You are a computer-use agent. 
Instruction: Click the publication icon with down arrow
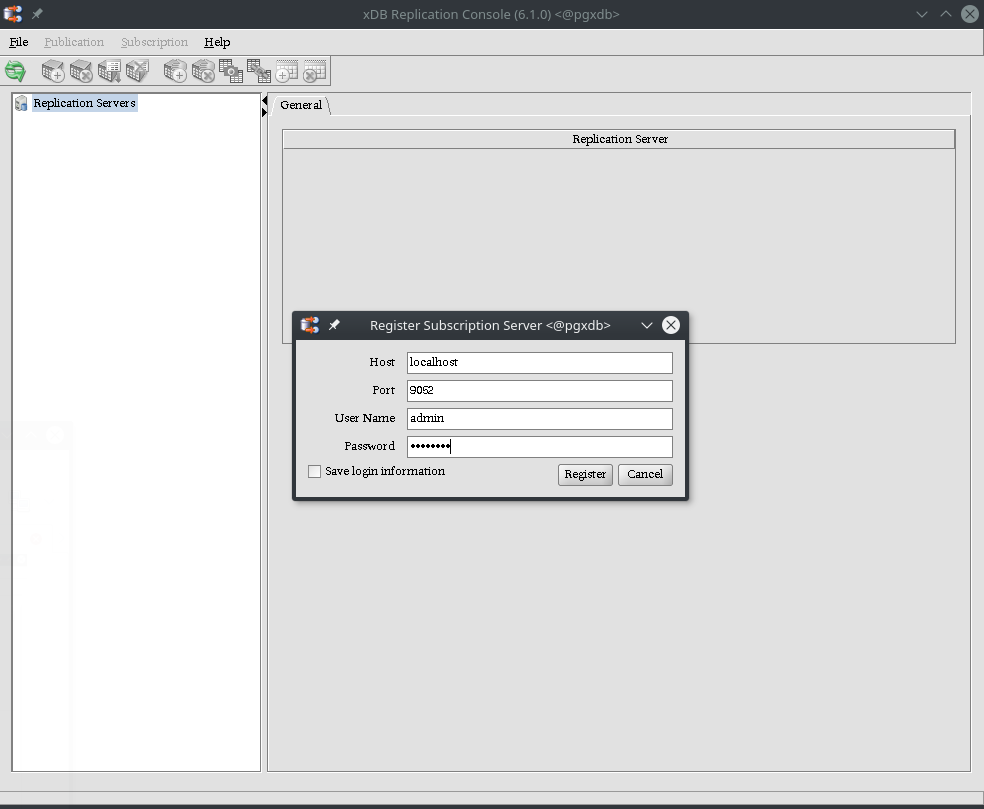tap(109, 71)
